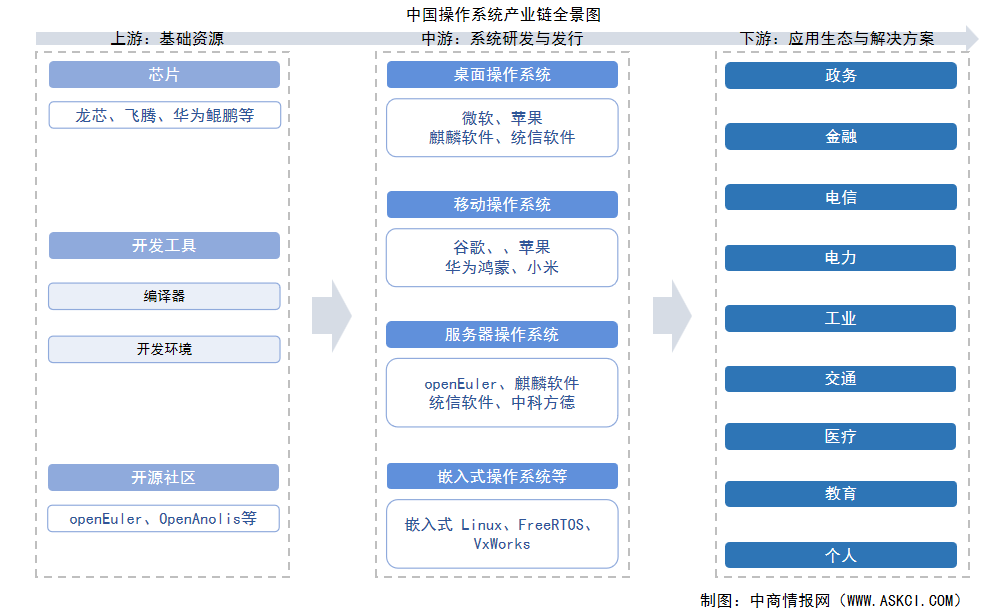Click the 开源社区 header

click(x=163, y=477)
